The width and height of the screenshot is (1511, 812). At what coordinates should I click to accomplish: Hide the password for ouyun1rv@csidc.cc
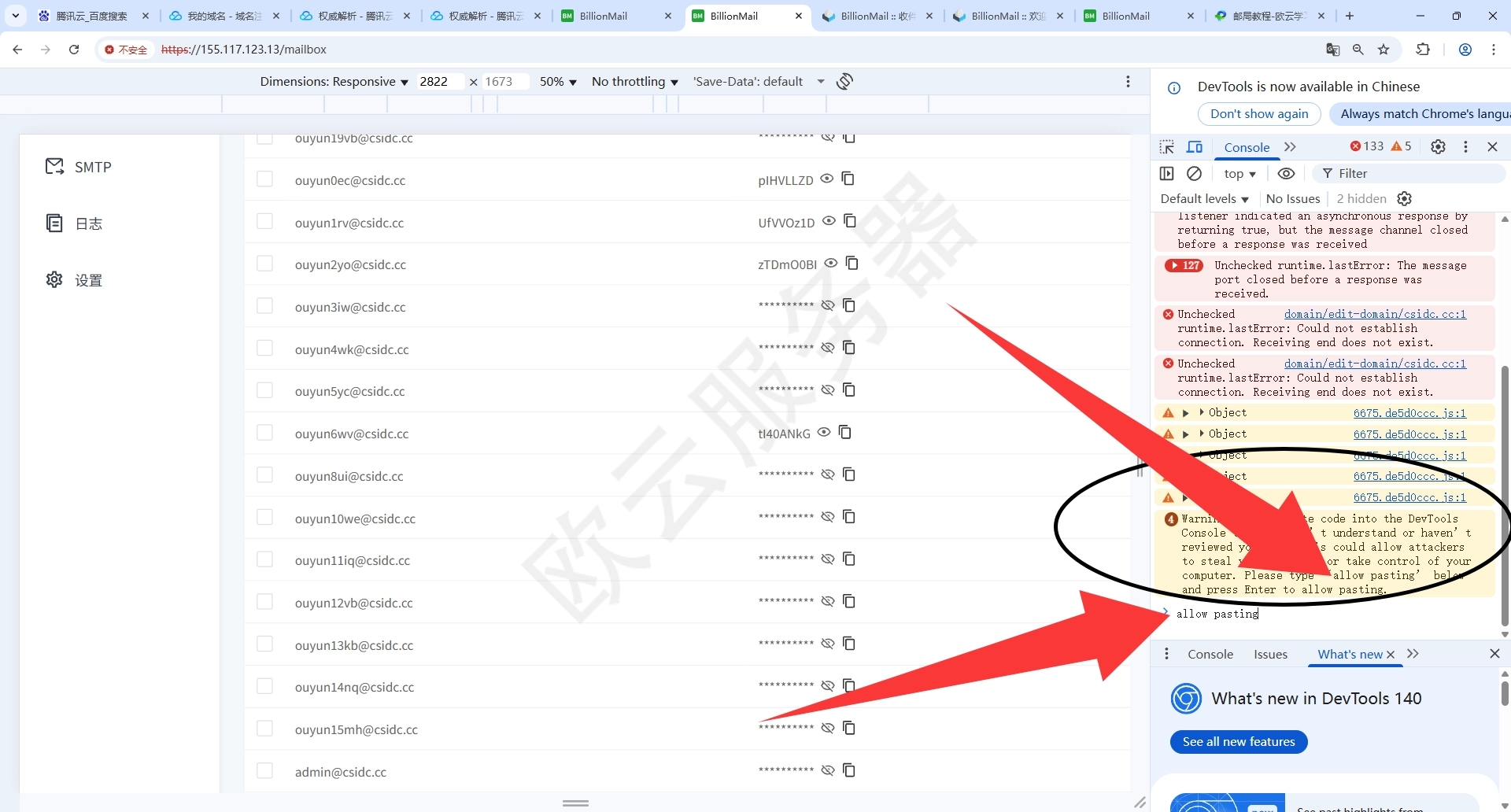point(829,221)
